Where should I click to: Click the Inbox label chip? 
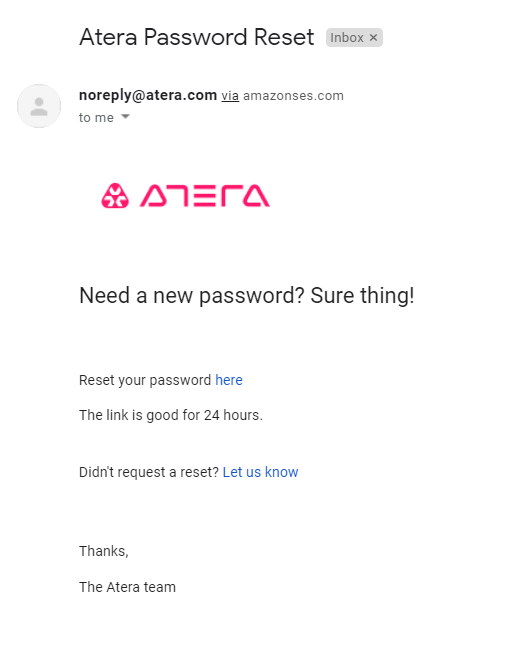click(354, 38)
